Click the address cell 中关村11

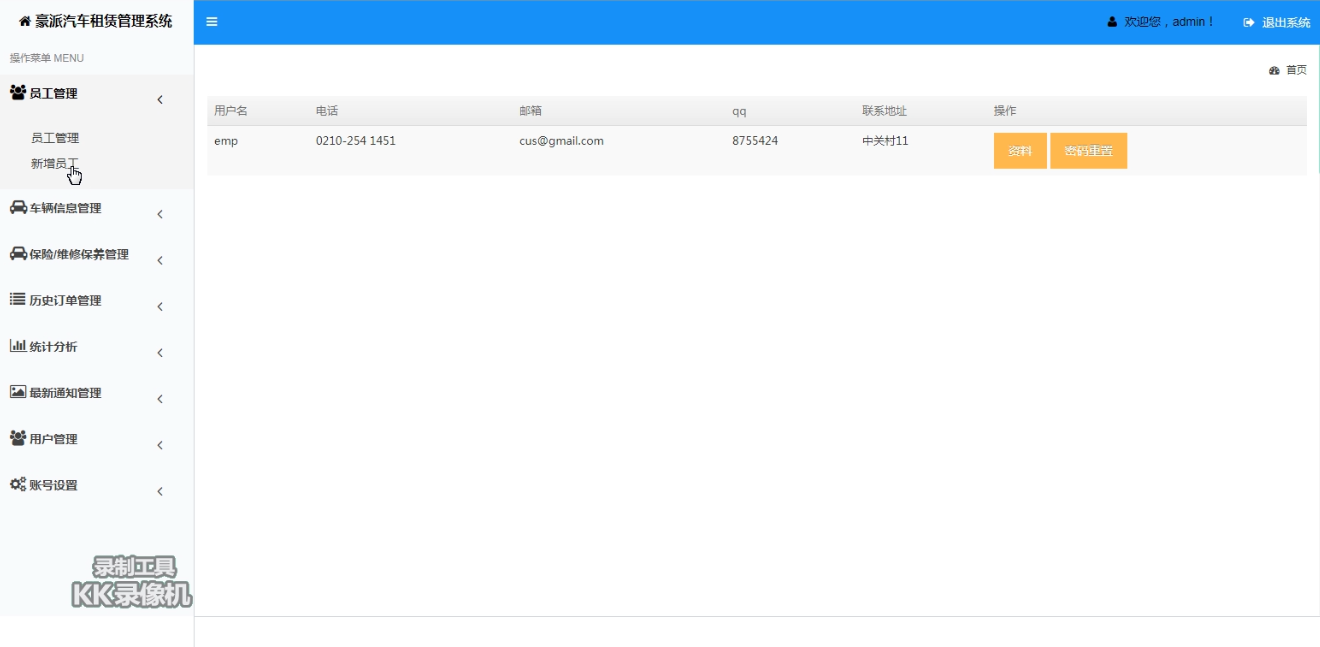click(885, 141)
